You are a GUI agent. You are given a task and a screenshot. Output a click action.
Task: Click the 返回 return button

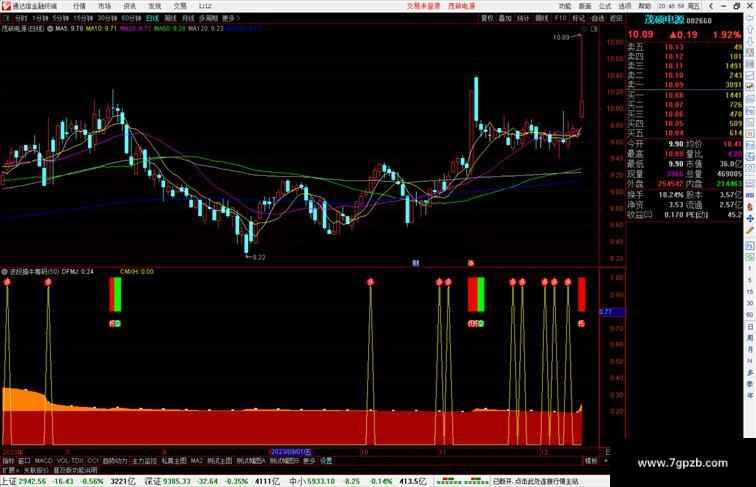click(x=616, y=18)
